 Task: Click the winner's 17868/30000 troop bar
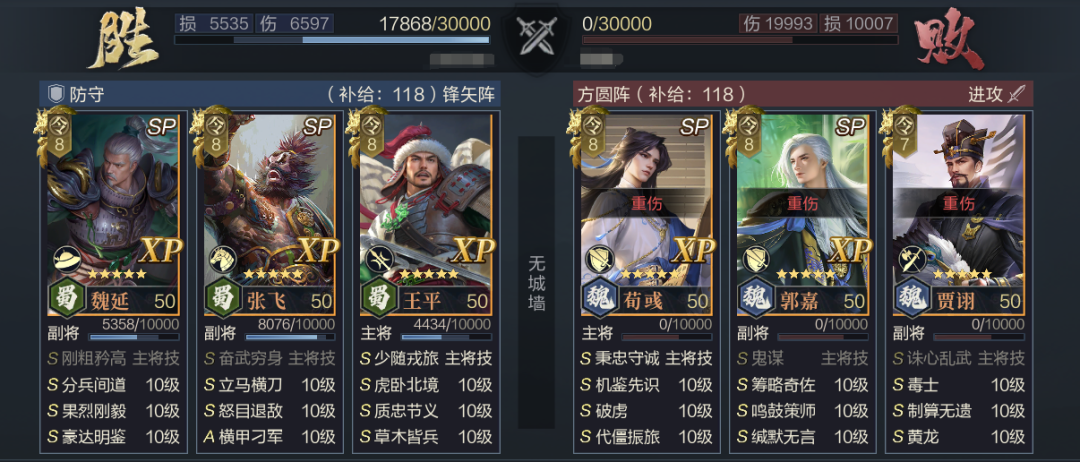point(332,40)
